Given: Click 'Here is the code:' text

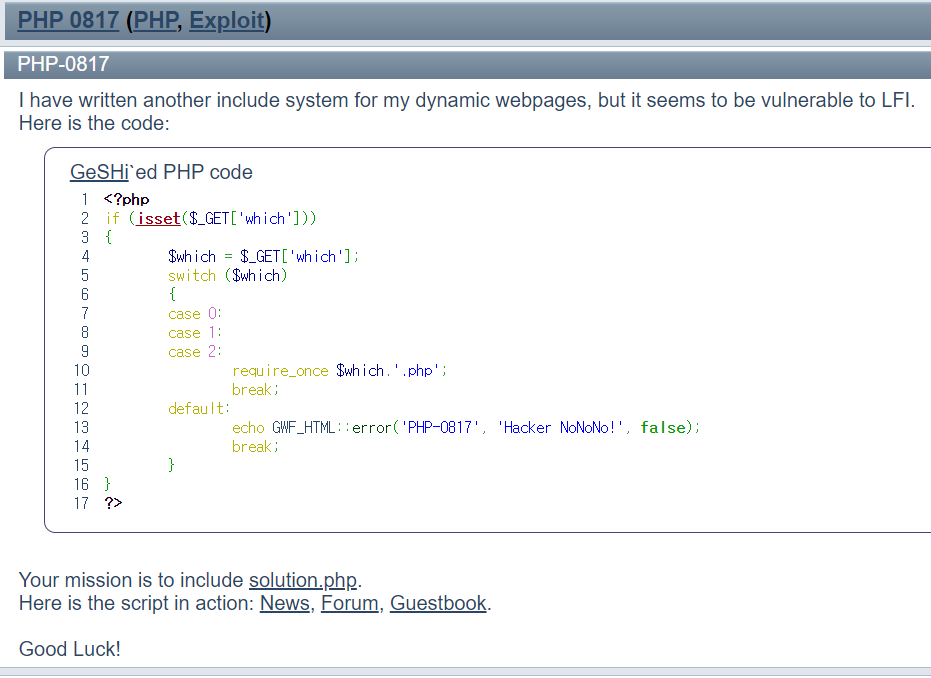Looking at the screenshot, I should (x=94, y=123).
